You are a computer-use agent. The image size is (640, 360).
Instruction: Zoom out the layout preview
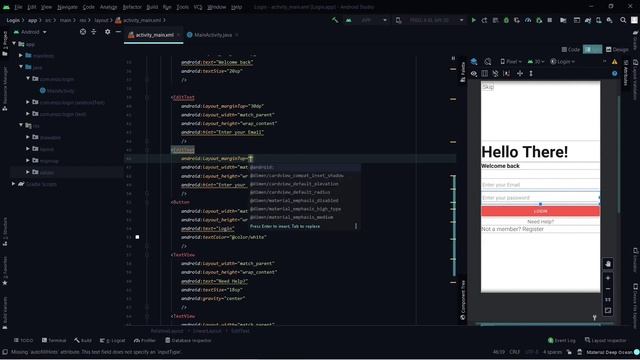tap(608, 289)
